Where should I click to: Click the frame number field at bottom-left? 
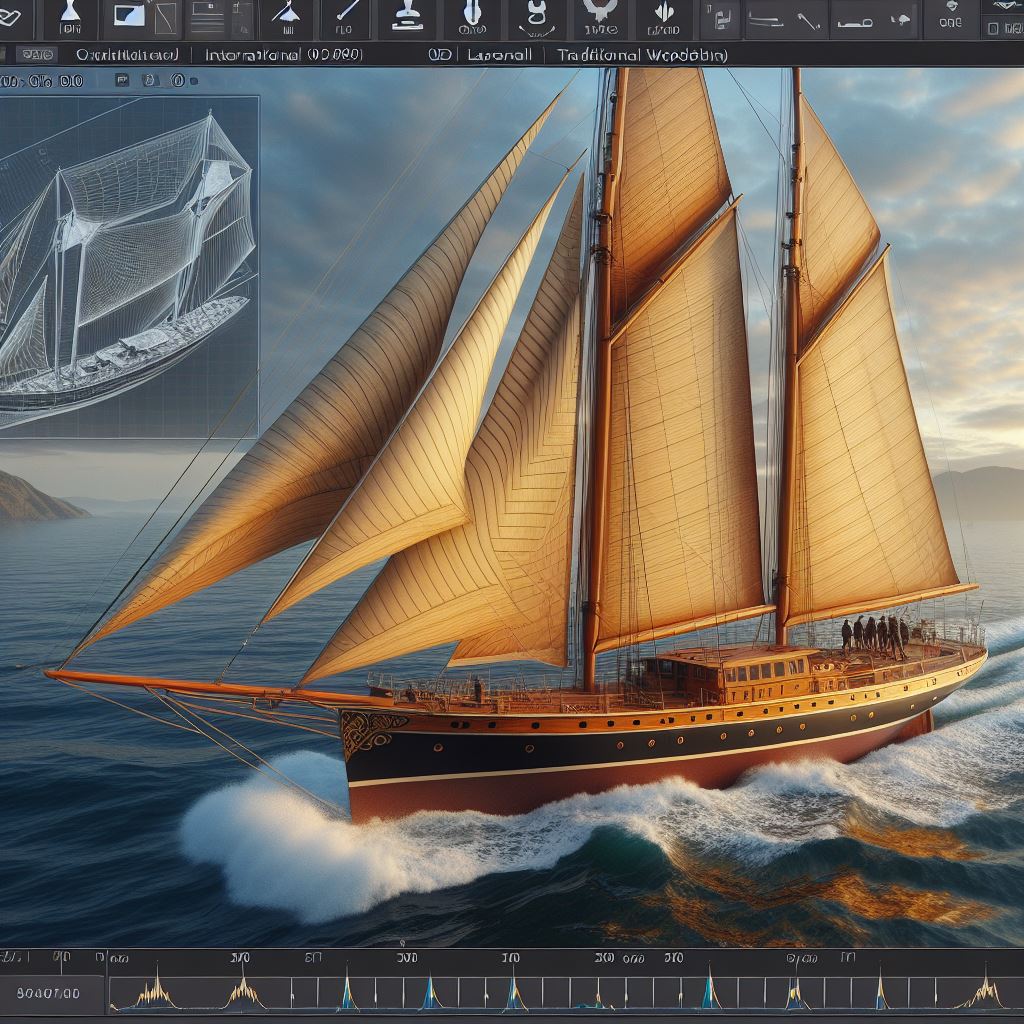50,994
